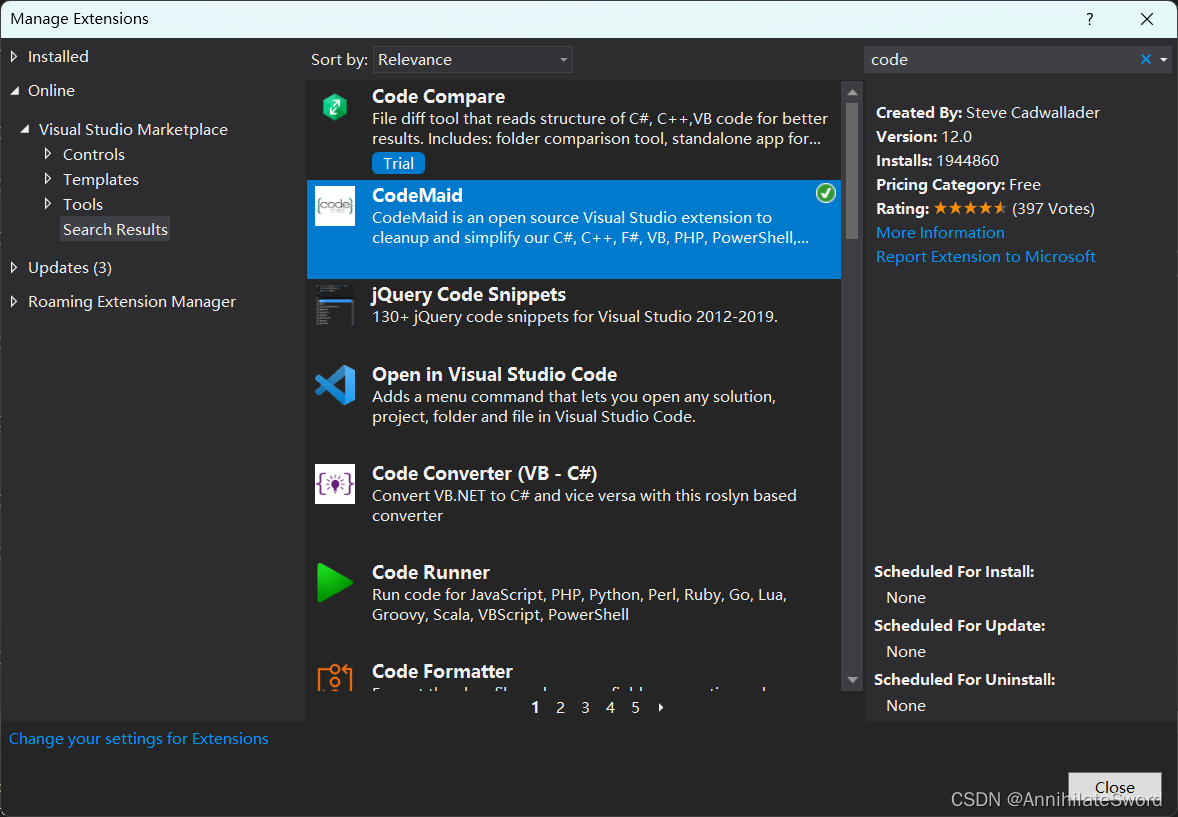Image resolution: width=1178 pixels, height=817 pixels.
Task: Click the CodeMaid extension icon
Action: (x=335, y=206)
